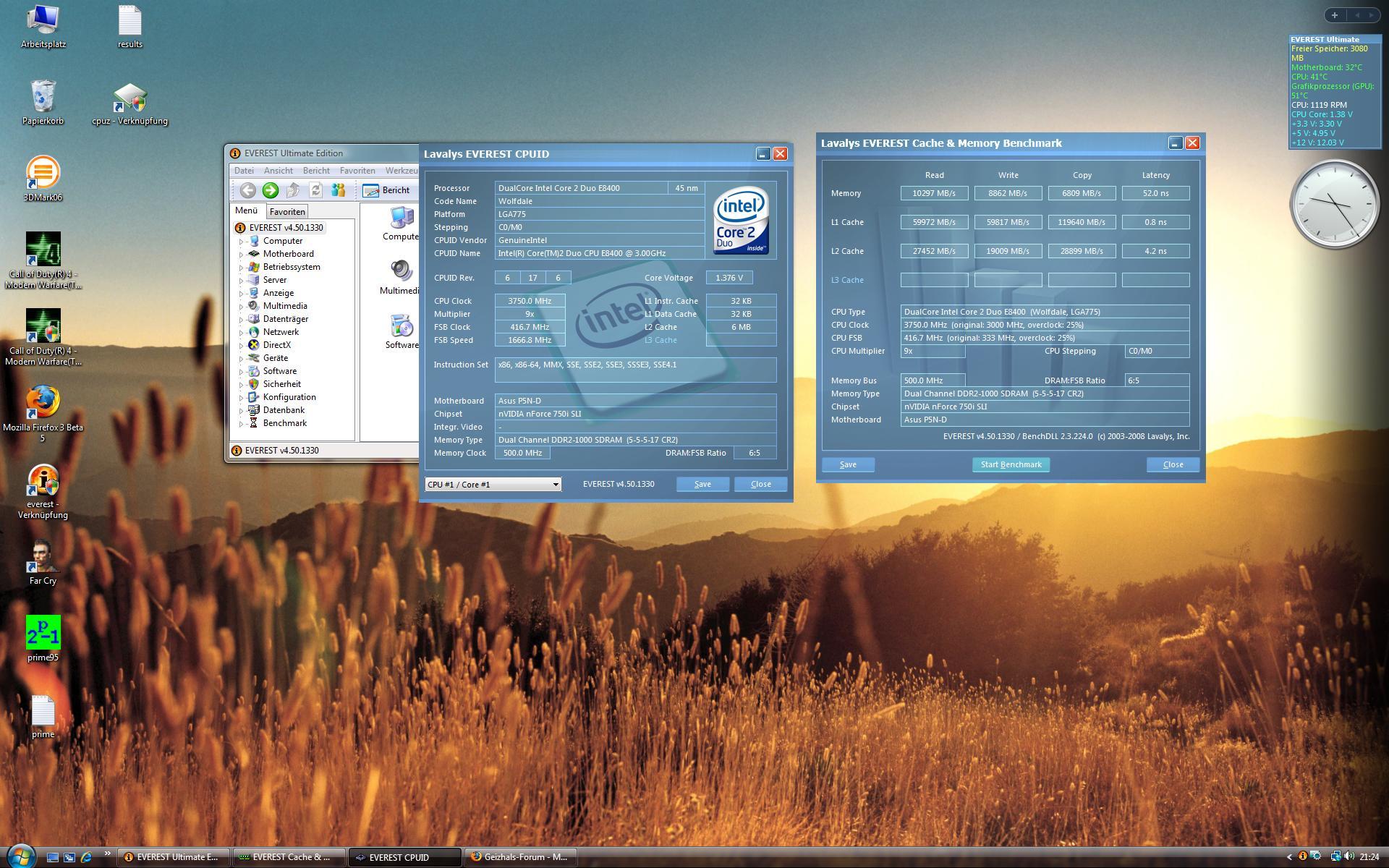Open the Favoriten menu in menu bar
The width and height of the screenshot is (1389, 868).
pos(357,171)
